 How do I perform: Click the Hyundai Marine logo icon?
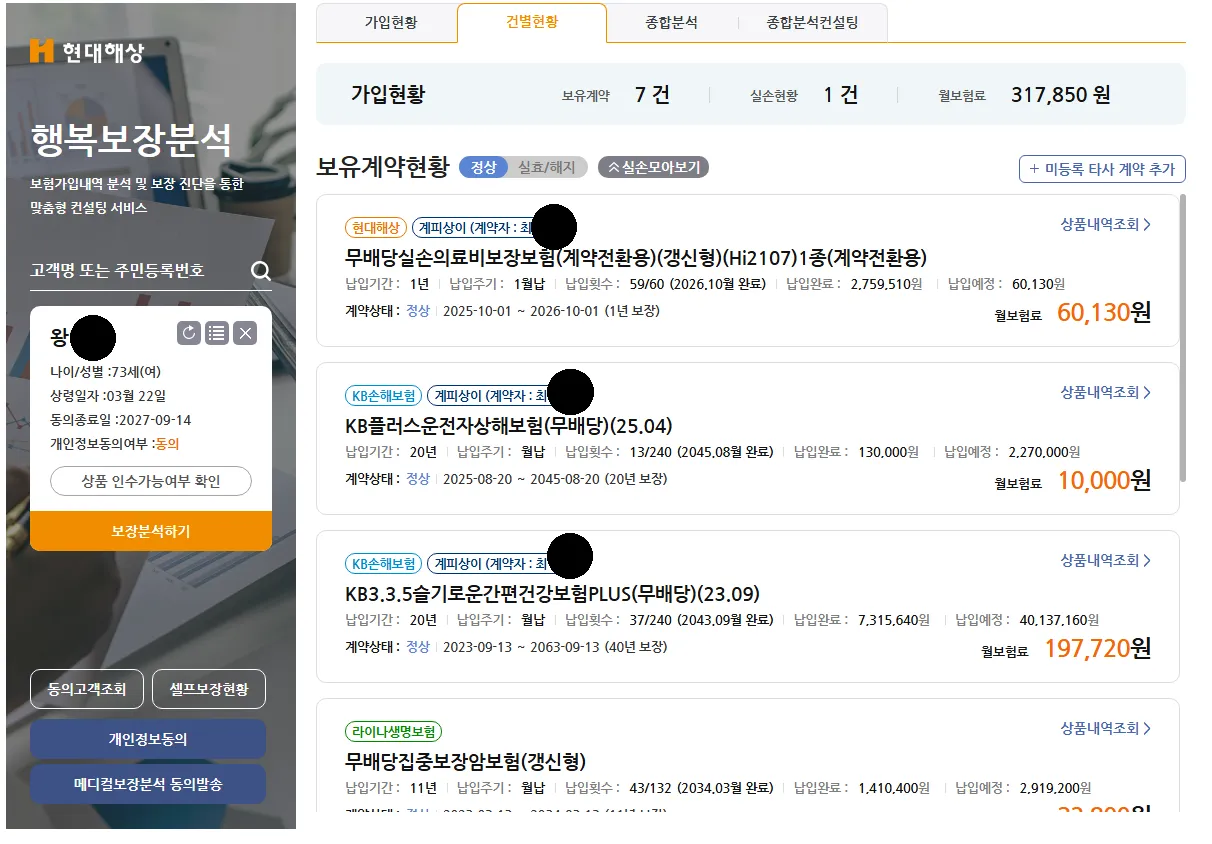[42, 51]
